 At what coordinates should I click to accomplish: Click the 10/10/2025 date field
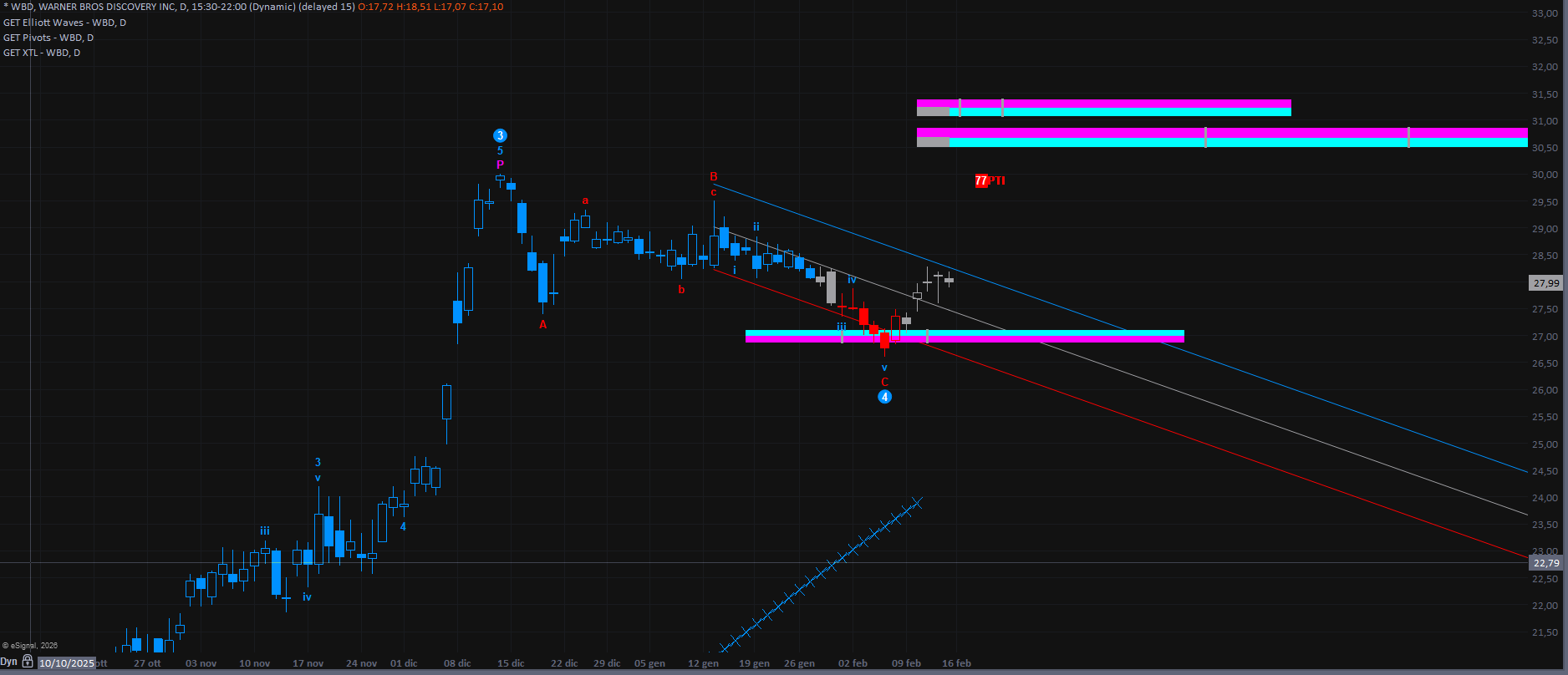click(68, 663)
